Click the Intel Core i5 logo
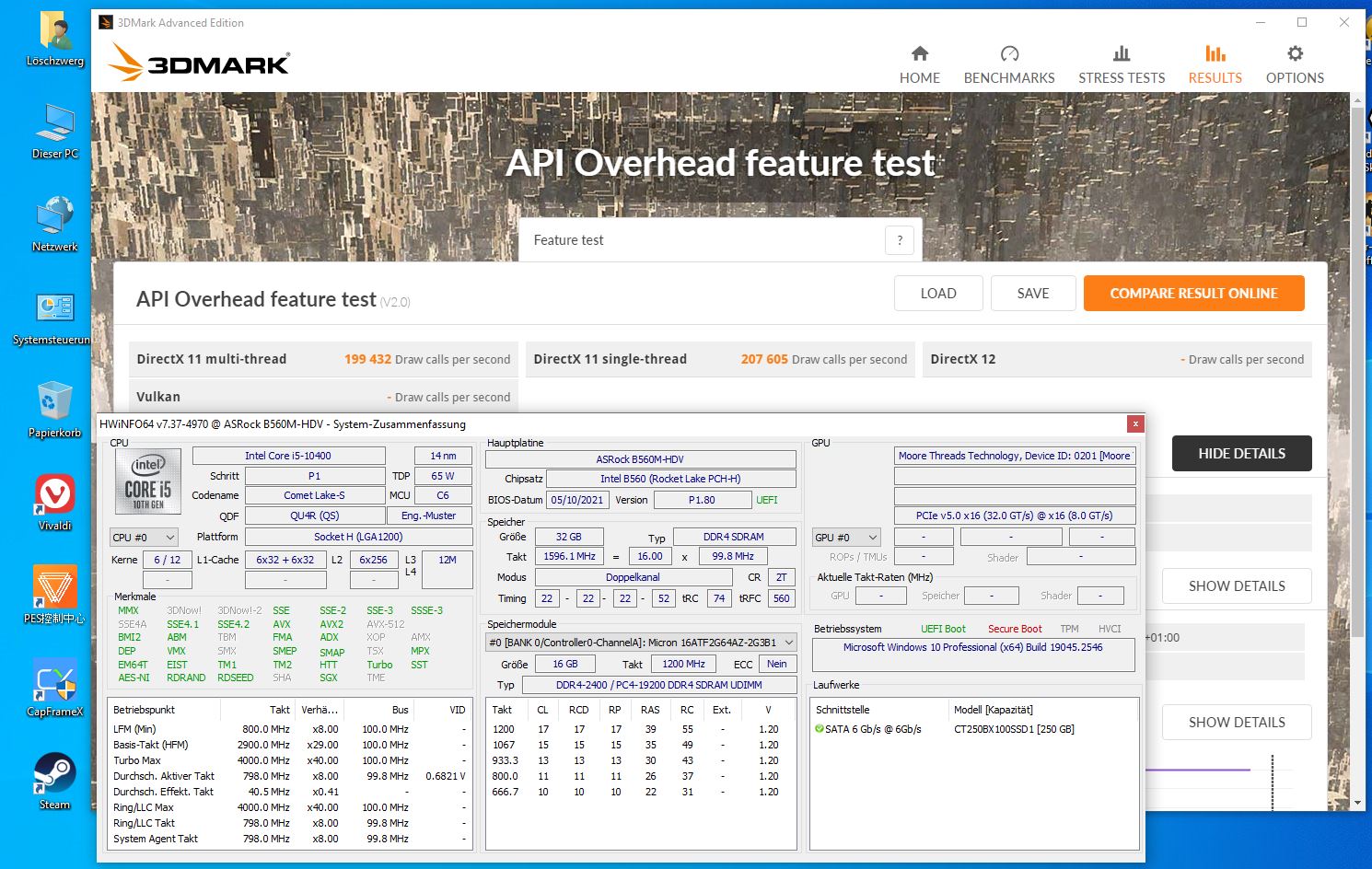The image size is (1372, 869). [148, 481]
